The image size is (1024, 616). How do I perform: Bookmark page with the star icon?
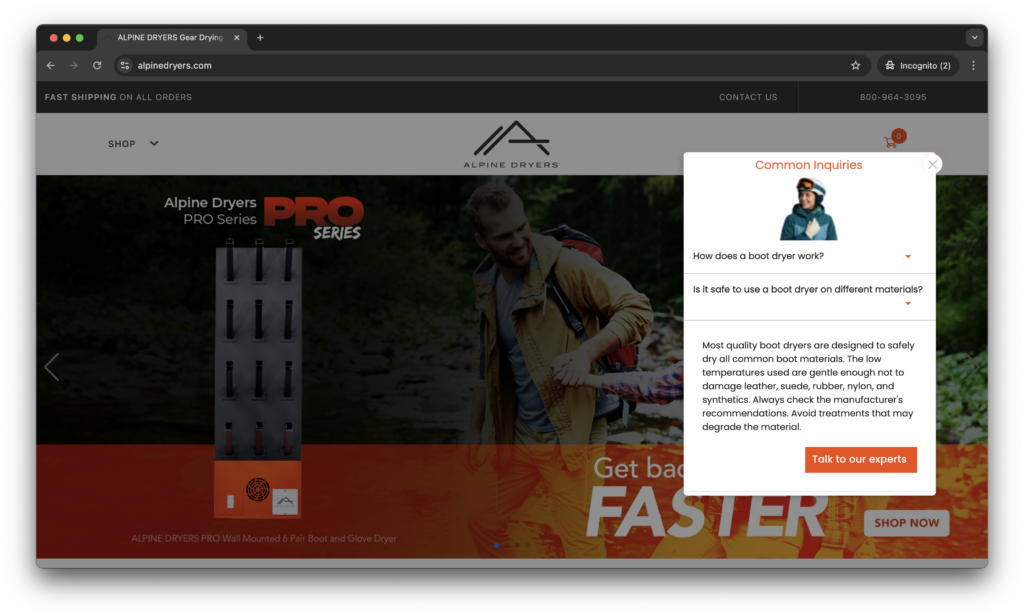pos(855,65)
